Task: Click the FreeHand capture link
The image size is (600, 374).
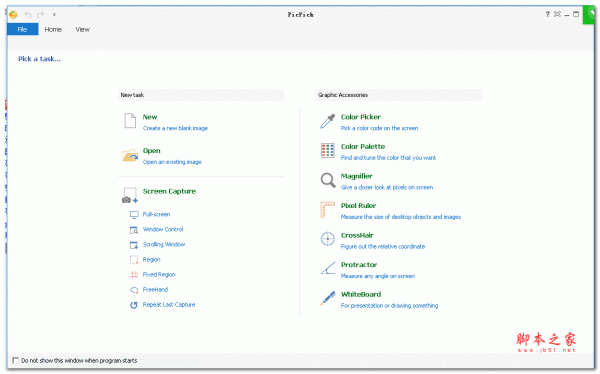Action: [155, 290]
